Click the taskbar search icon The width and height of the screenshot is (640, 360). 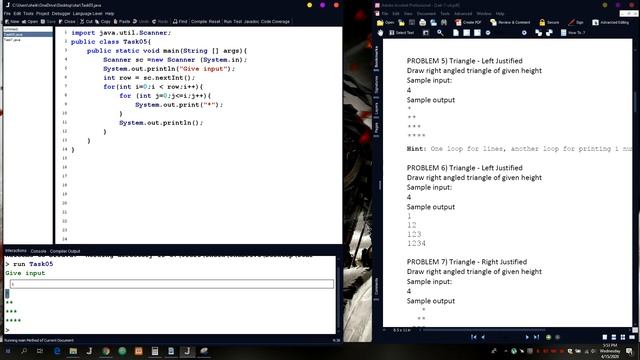tap(24, 351)
